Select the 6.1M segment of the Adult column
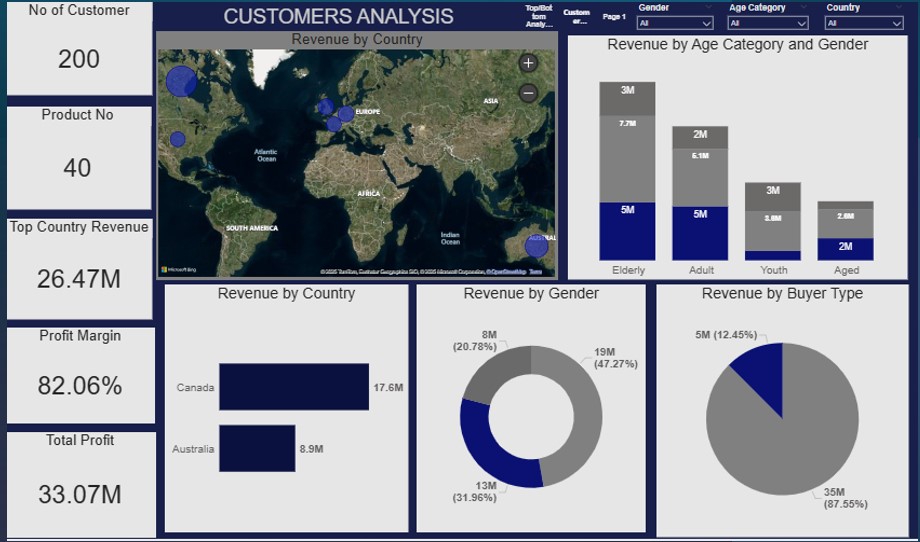 pos(700,177)
